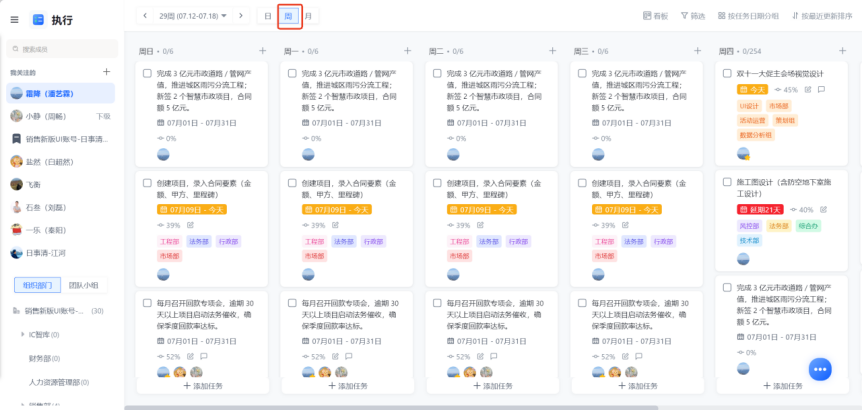The width and height of the screenshot is (862, 411).
Task: Click 添加任务 at the bottom of the 周四 column
Action: click(x=783, y=386)
